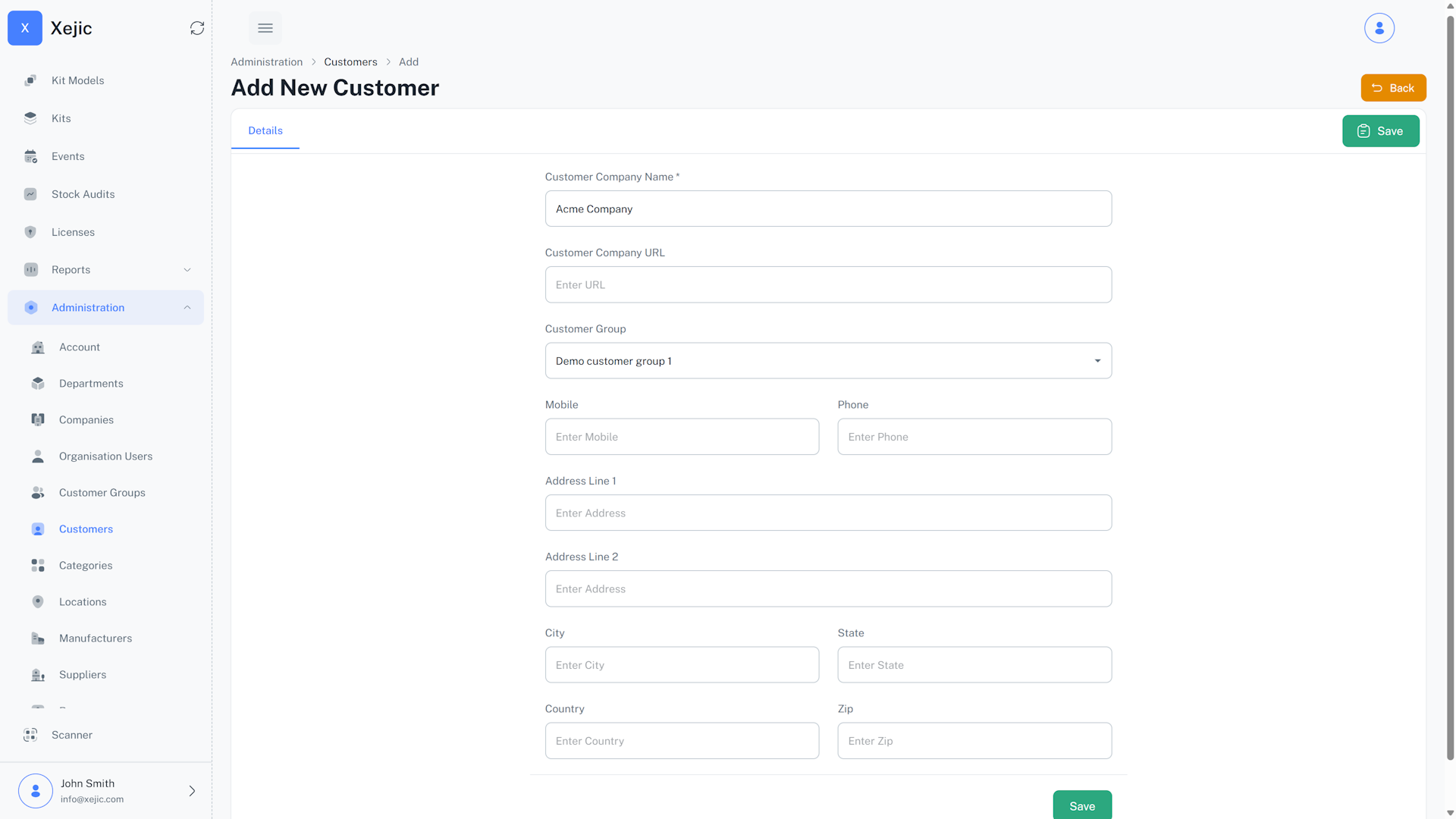Image resolution: width=1456 pixels, height=819 pixels.
Task: Open the Customer Group dropdown
Action: (827, 361)
